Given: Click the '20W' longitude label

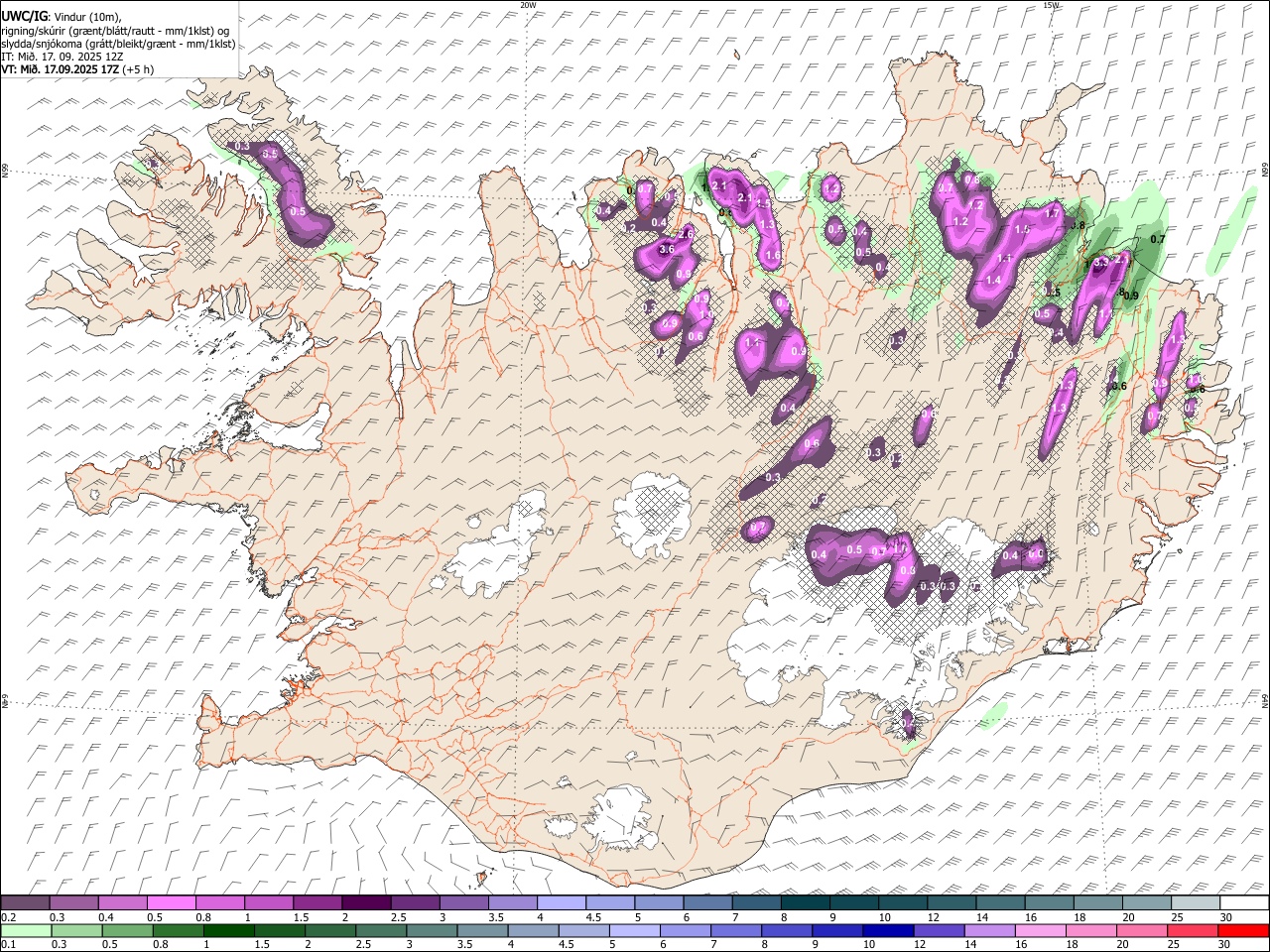Looking at the screenshot, I should (x=528, y=5).
